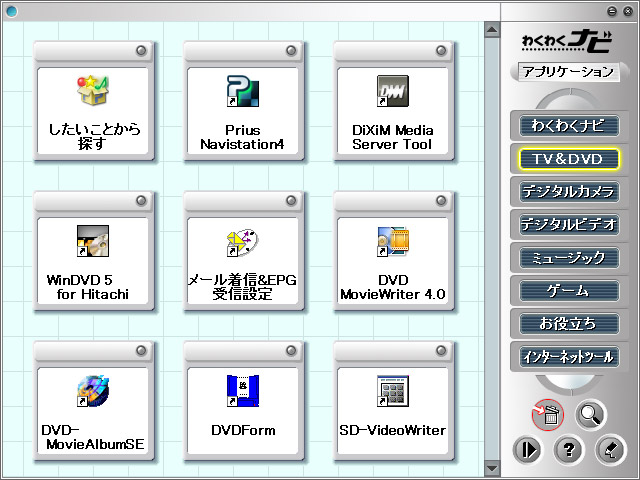Open the インターネットツール category
The height and width of the screenshot is (480, 640).
pos(569,357)
